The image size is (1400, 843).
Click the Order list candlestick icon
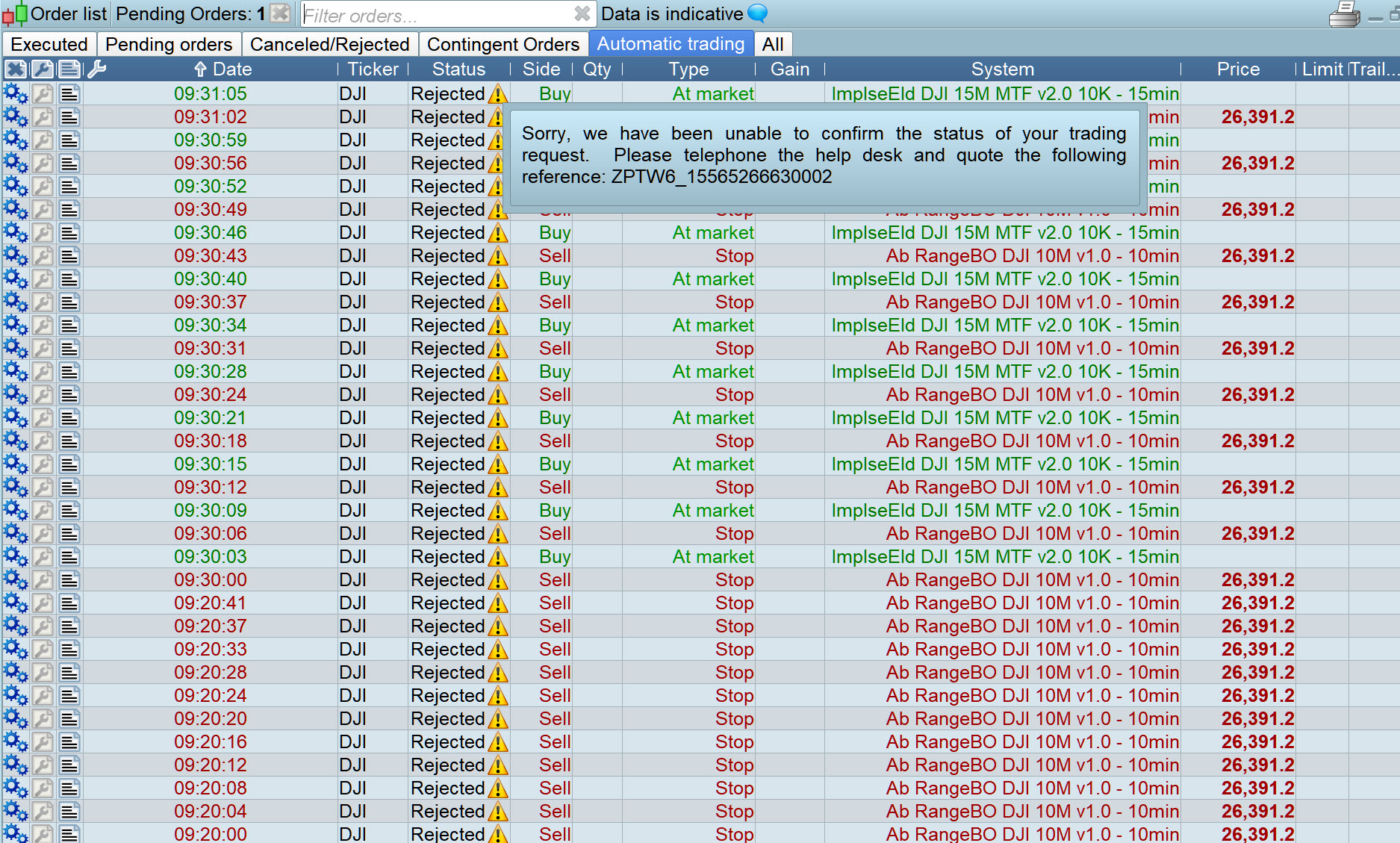coord(15,14)
